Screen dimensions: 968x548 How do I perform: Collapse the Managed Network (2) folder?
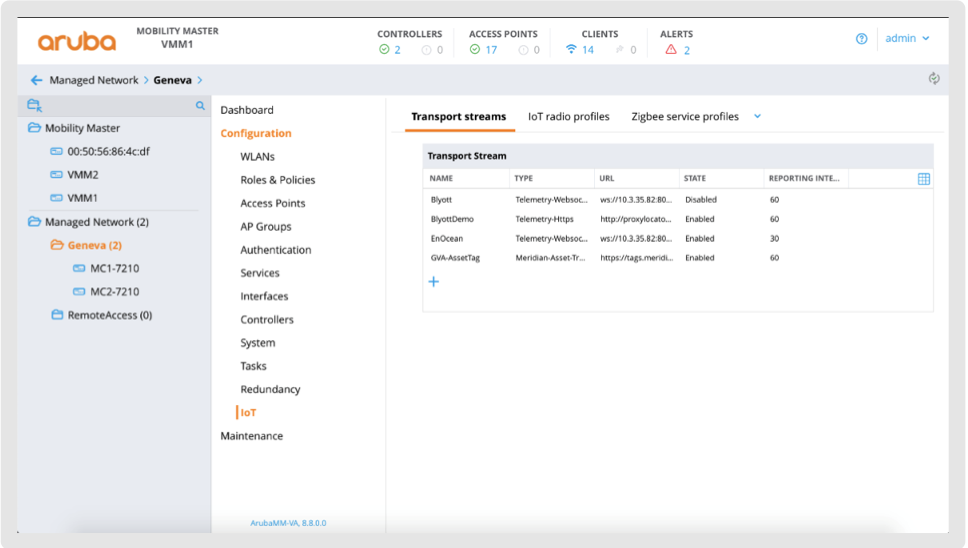pyautogui.click(x=34, y=222)
